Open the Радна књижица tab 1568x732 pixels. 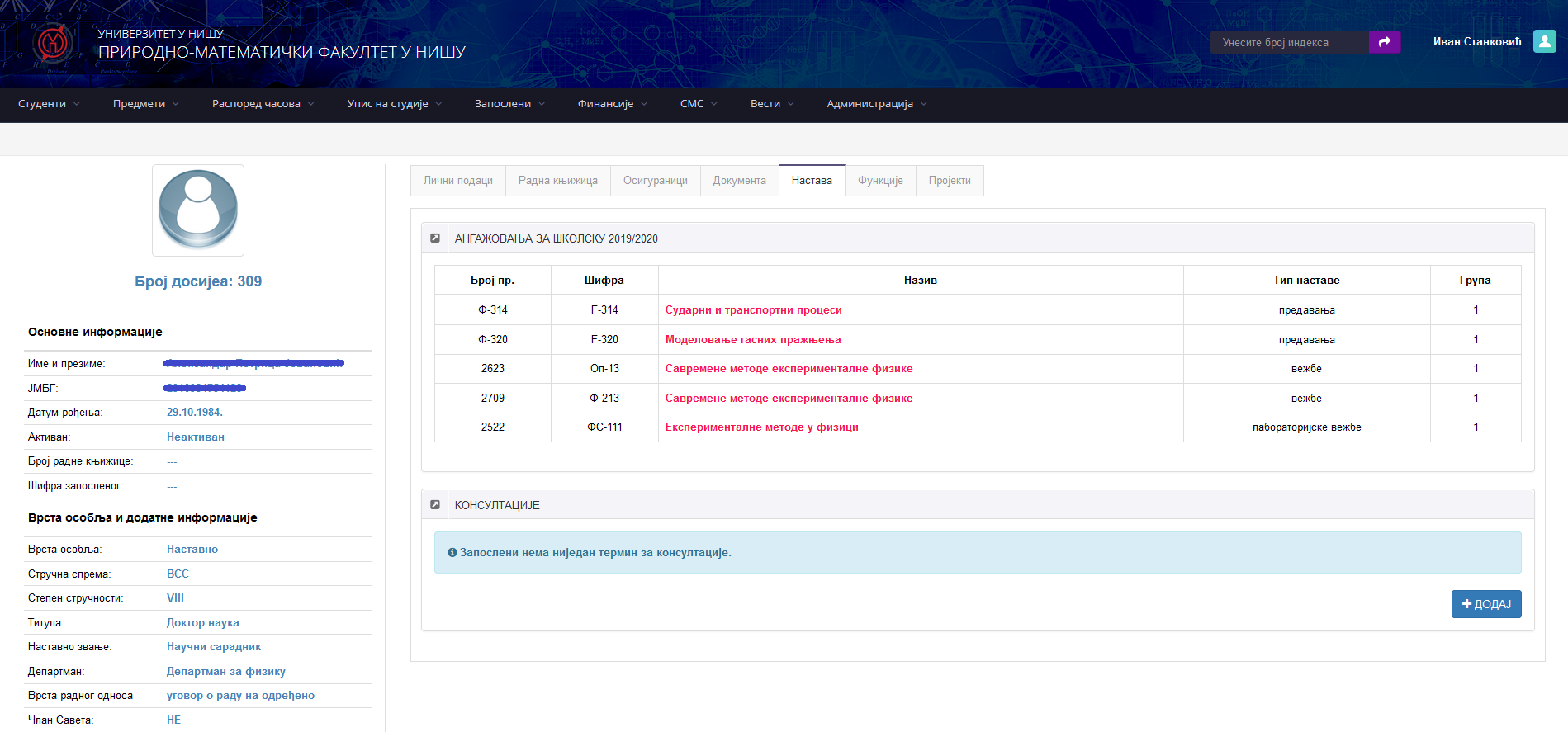(557, 181)
